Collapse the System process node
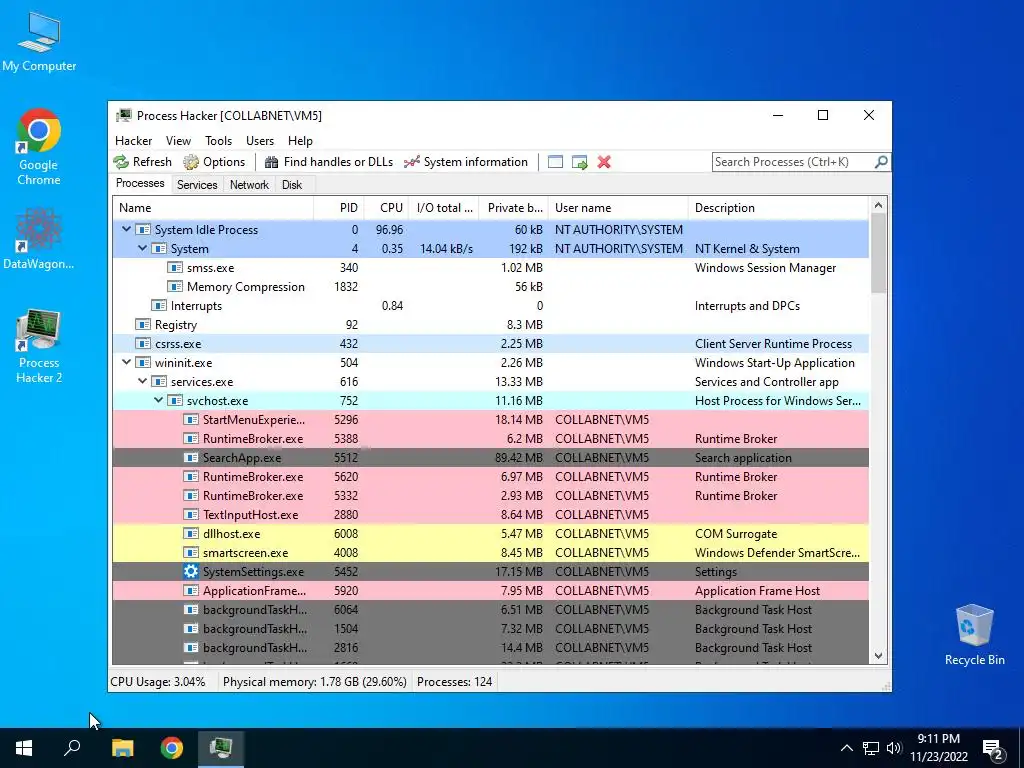 point(142,248)
